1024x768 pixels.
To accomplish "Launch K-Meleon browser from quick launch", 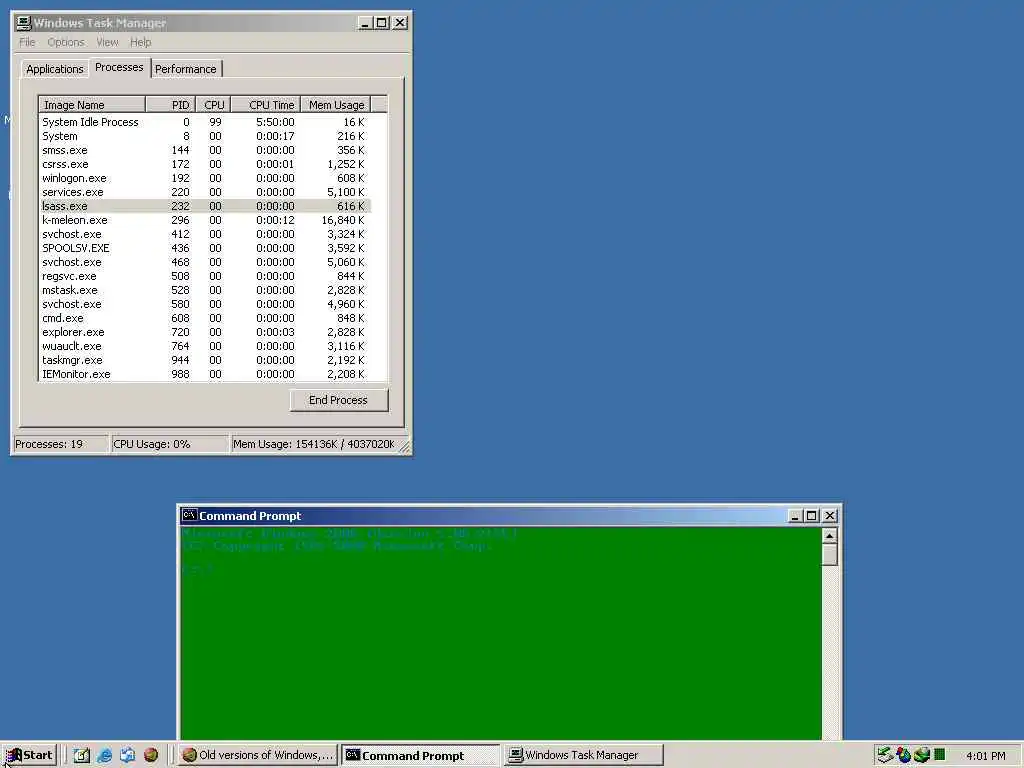I will (x=151, y=755).
